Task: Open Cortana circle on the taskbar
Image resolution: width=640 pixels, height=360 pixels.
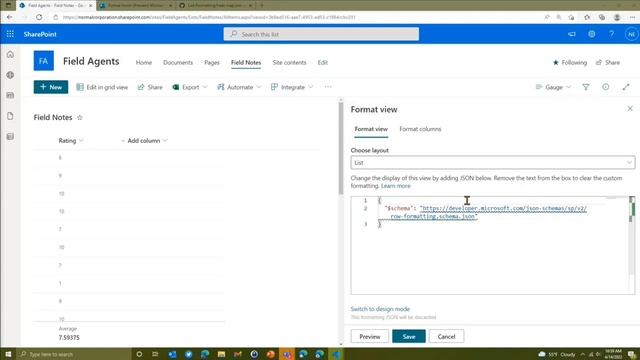Action: [139, 354]
